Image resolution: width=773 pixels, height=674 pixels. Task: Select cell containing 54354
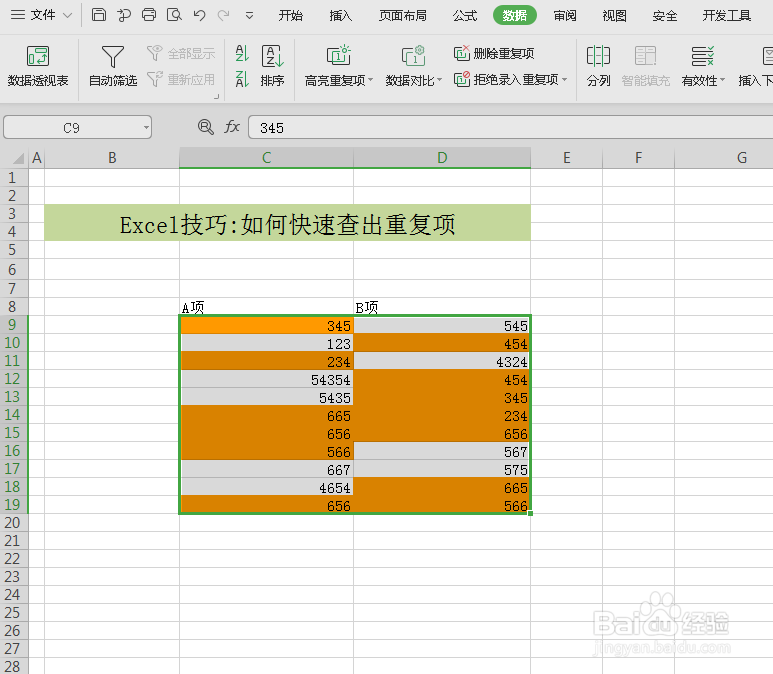point(266,379)
